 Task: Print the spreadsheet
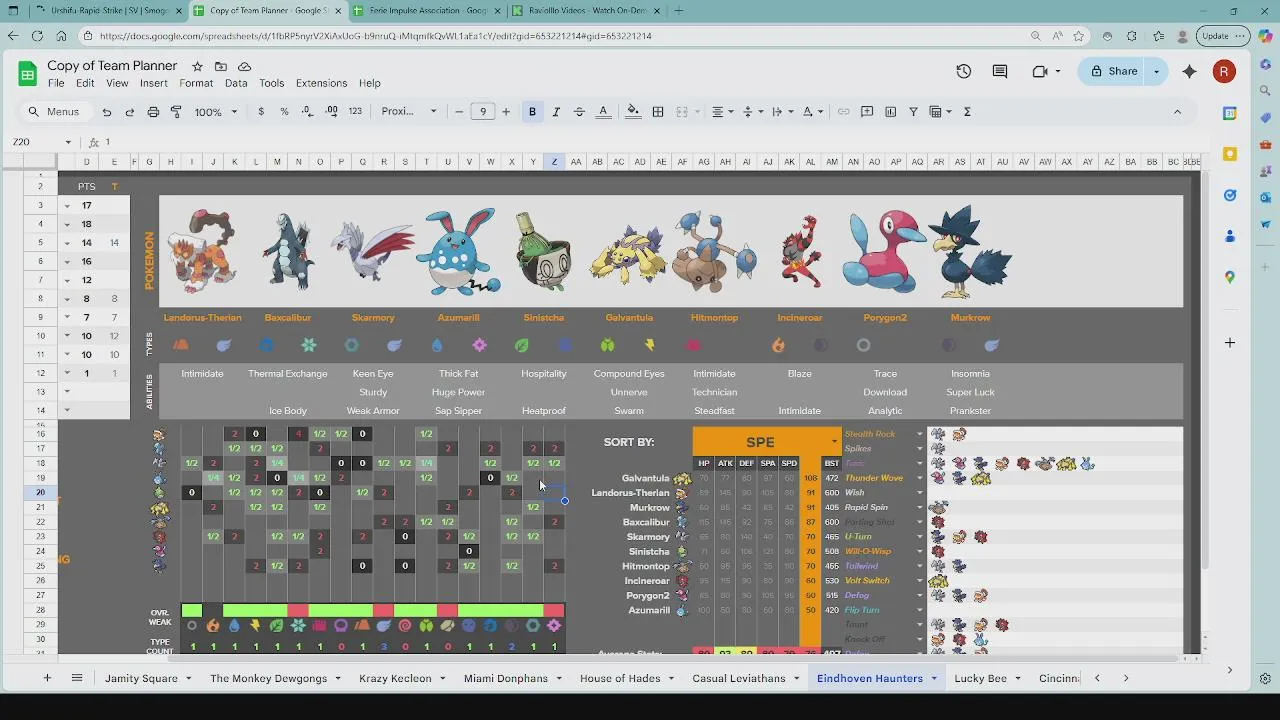click(153, 112)
